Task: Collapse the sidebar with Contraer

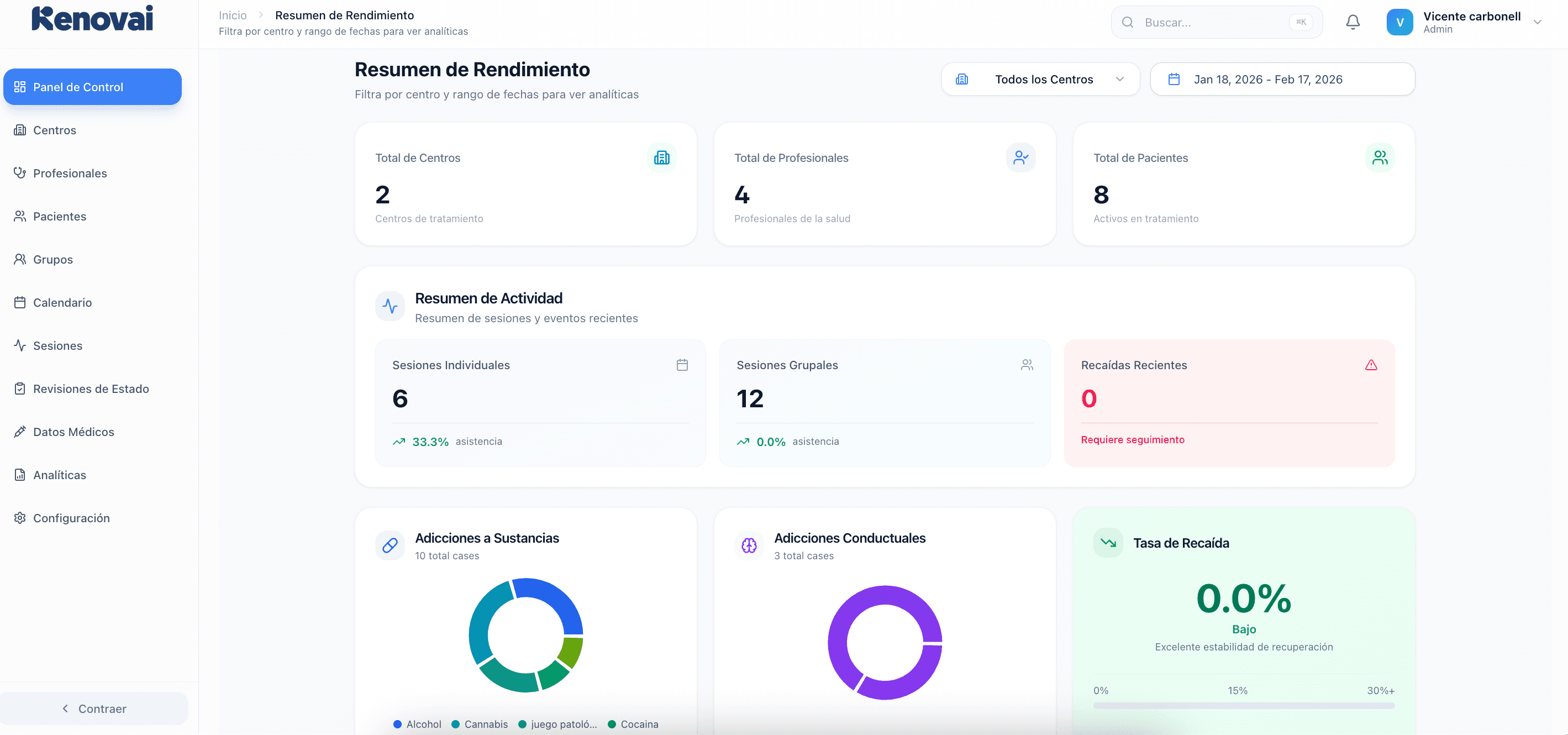Action: click(x=94, y=708)
